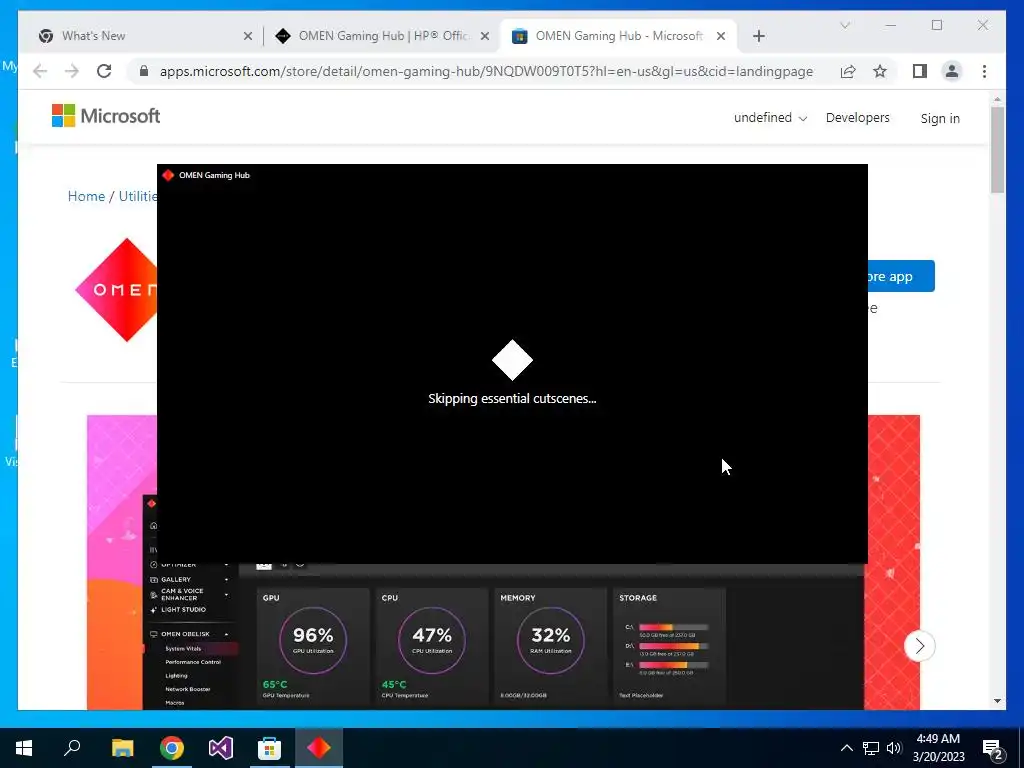
Task: Open Google Chrome from taskbar
Action: coord(172,748)
